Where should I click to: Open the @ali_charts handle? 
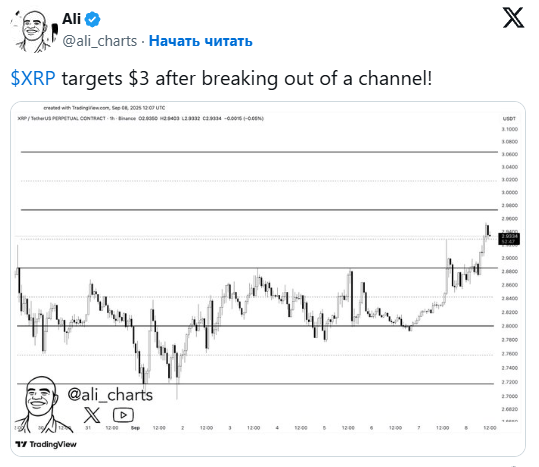[100, 41]
